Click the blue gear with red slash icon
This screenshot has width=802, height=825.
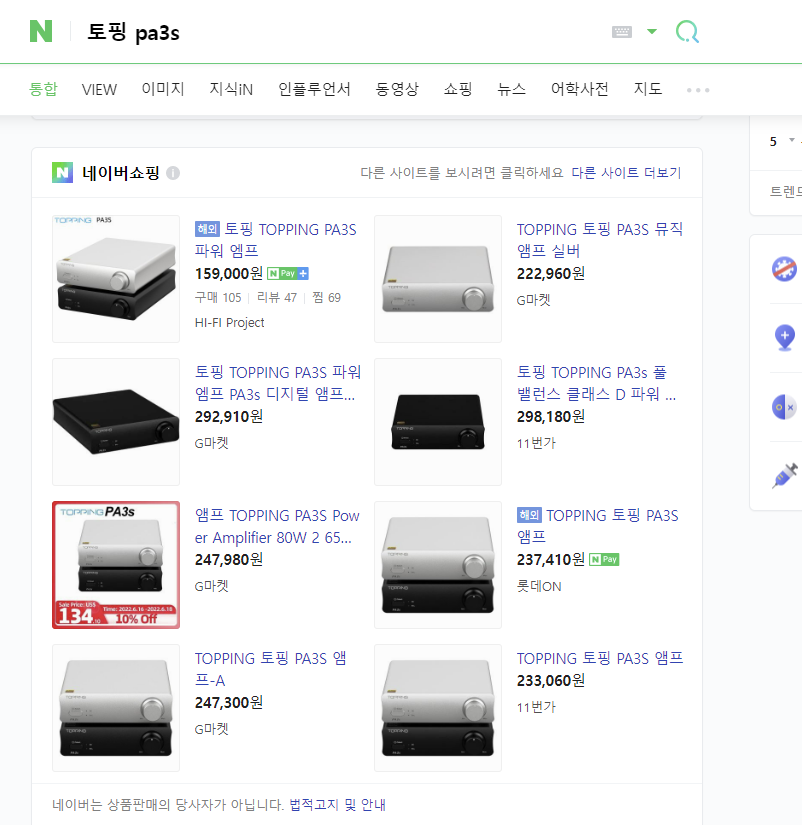(x=784, y=269)
